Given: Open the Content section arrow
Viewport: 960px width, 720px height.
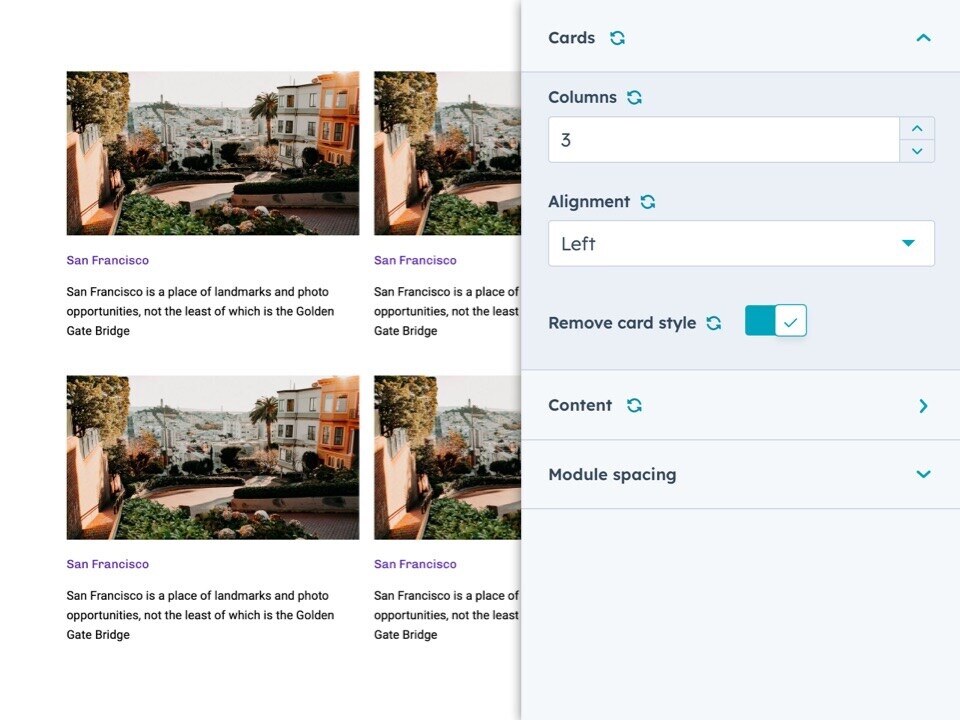Looking at the screenshot, I should pos(923,406).
